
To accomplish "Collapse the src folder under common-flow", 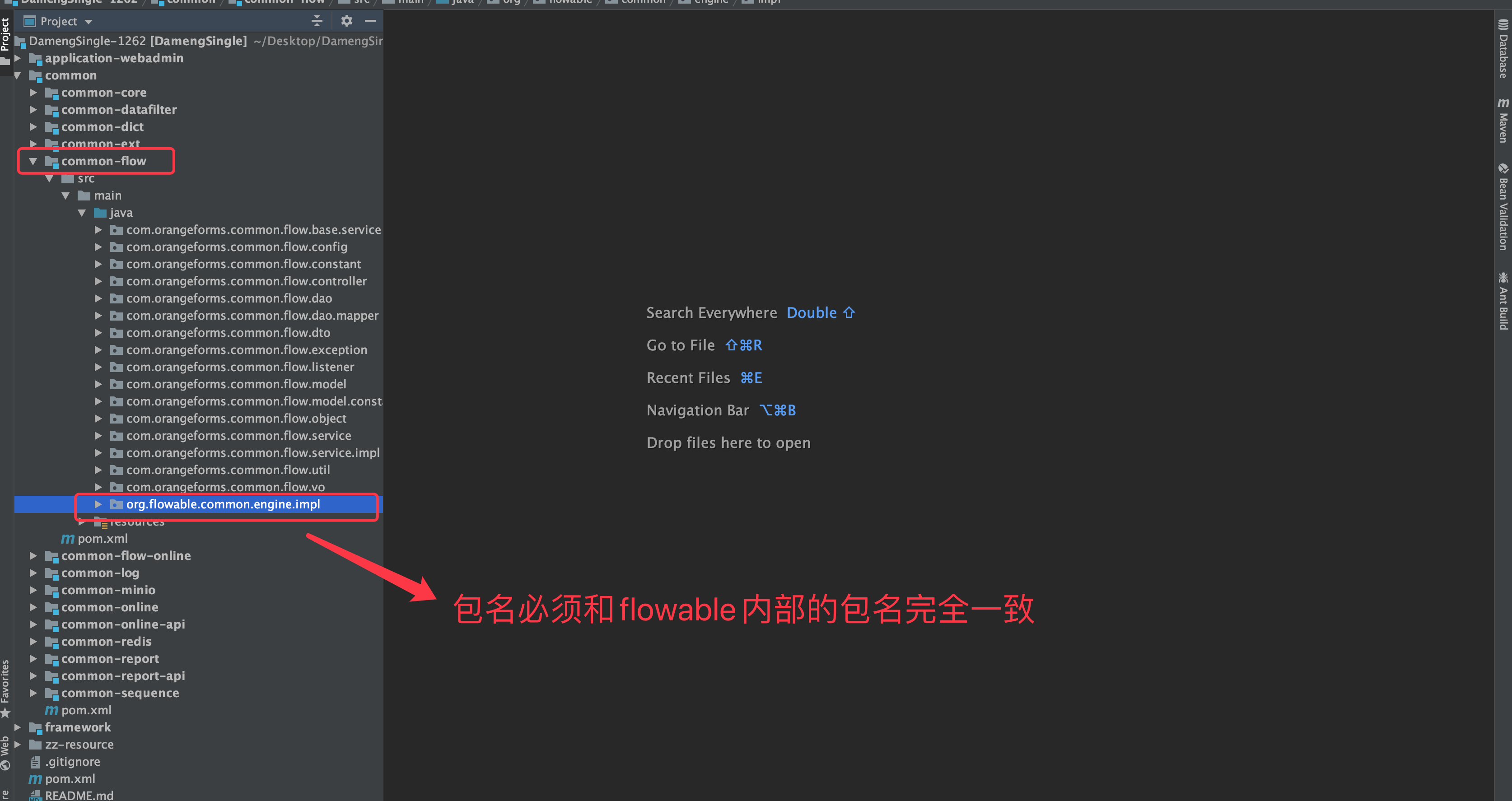I will [x=49, y=178].
